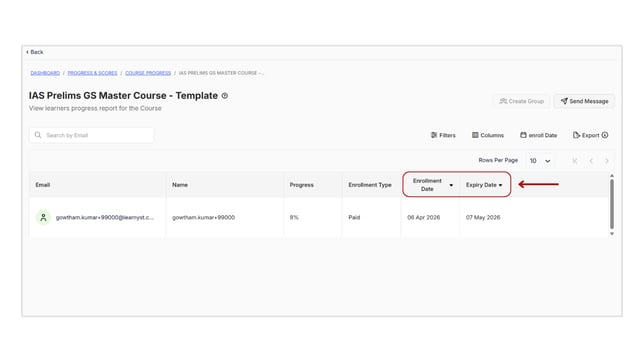Go to the previous page of results
644x362 pixels.
click(x=591, y=161)
